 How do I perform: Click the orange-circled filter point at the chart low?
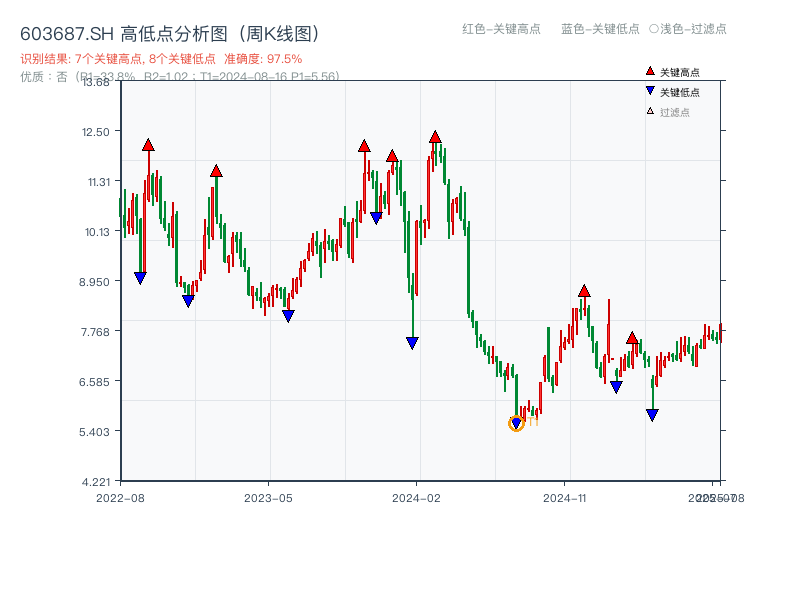coord(517,423)
